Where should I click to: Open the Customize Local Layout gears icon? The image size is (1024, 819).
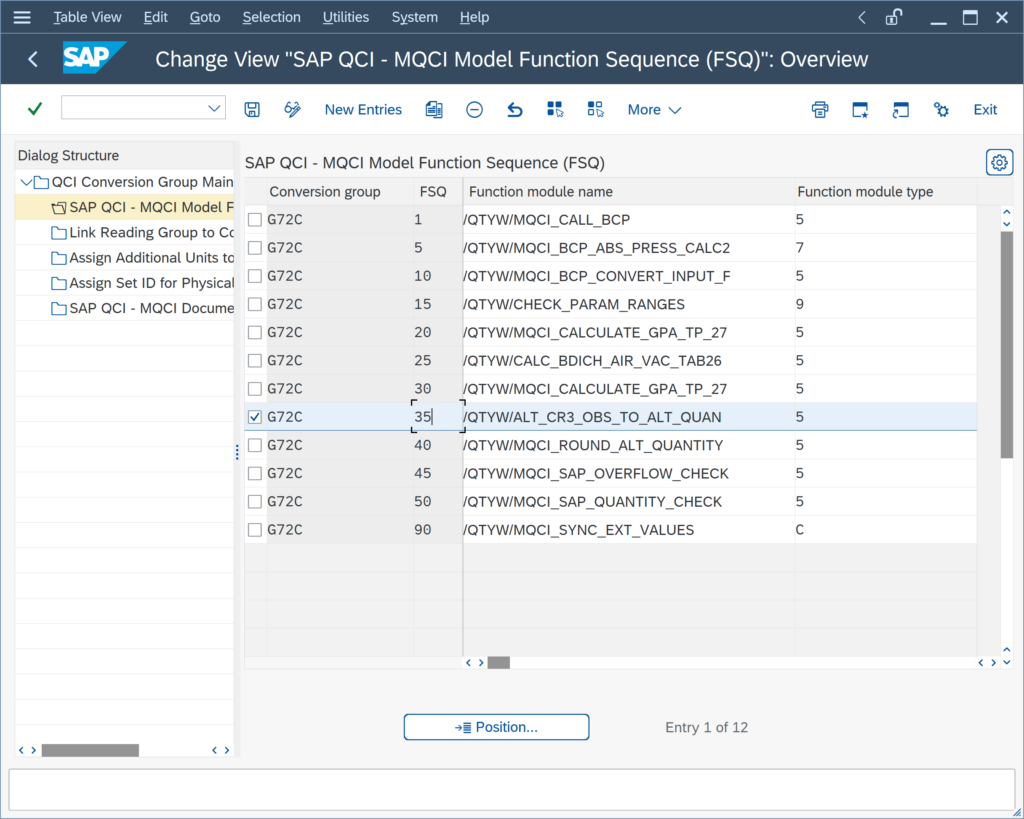tap(941, 110)
